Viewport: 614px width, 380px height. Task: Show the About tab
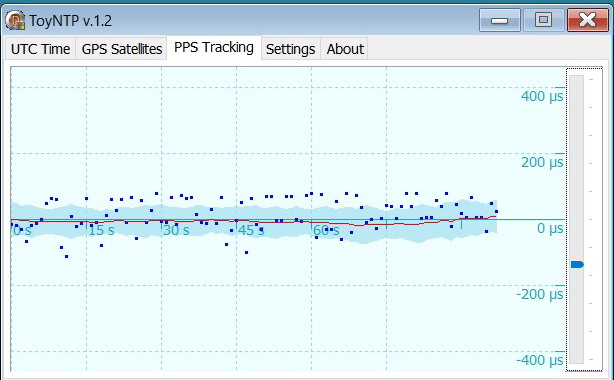pos(345,49)
